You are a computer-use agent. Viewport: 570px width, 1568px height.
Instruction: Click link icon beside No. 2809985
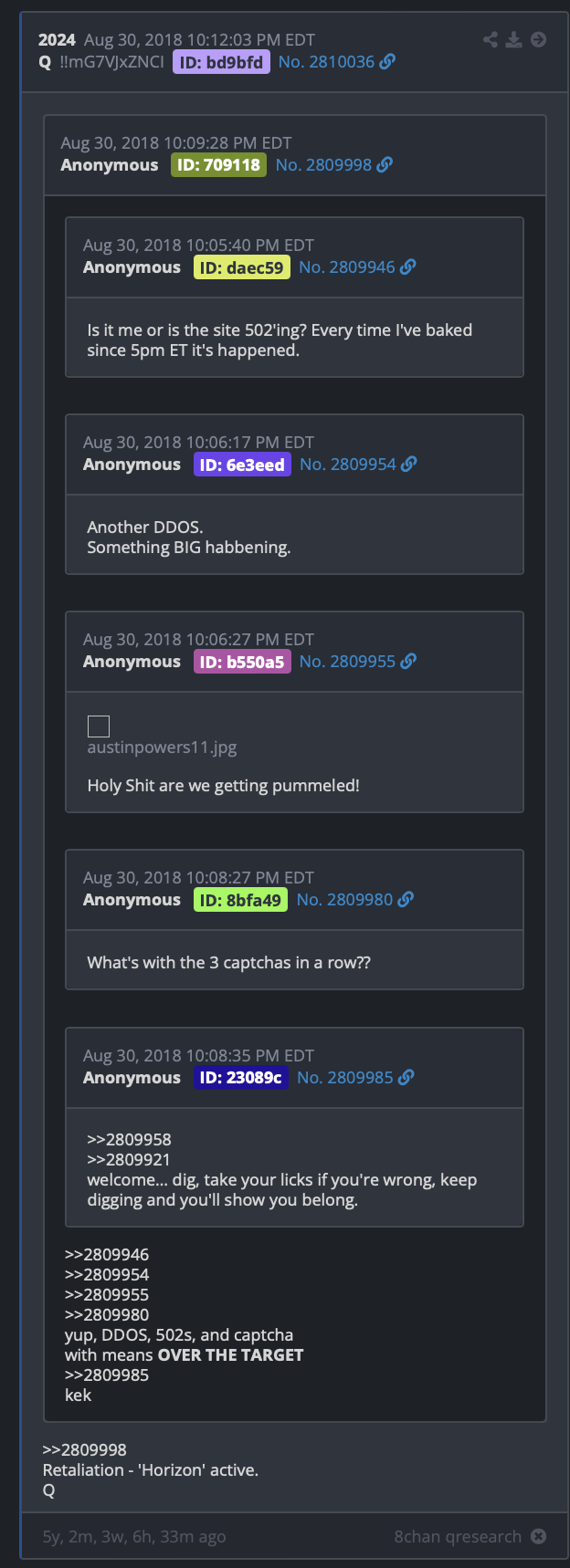click(406, 1077)
